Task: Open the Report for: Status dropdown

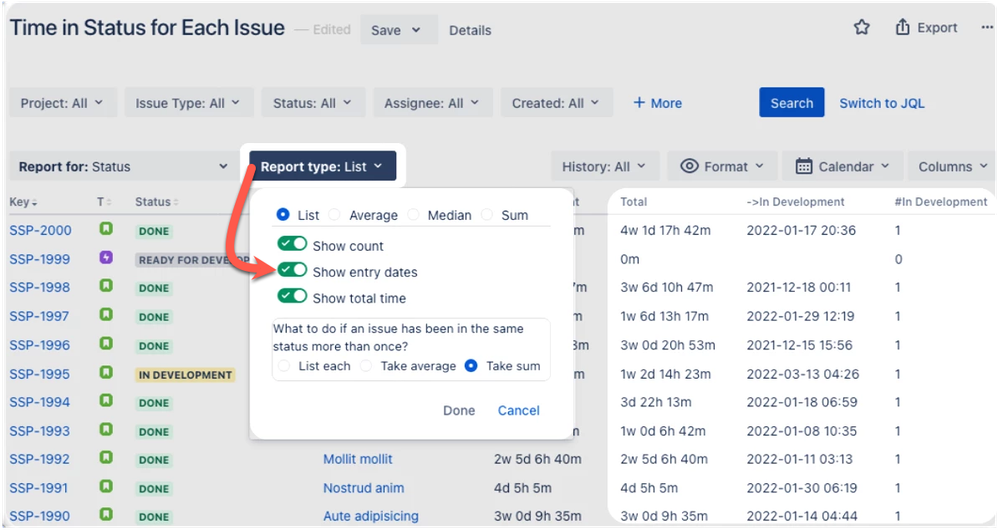Action: (123, 167)
